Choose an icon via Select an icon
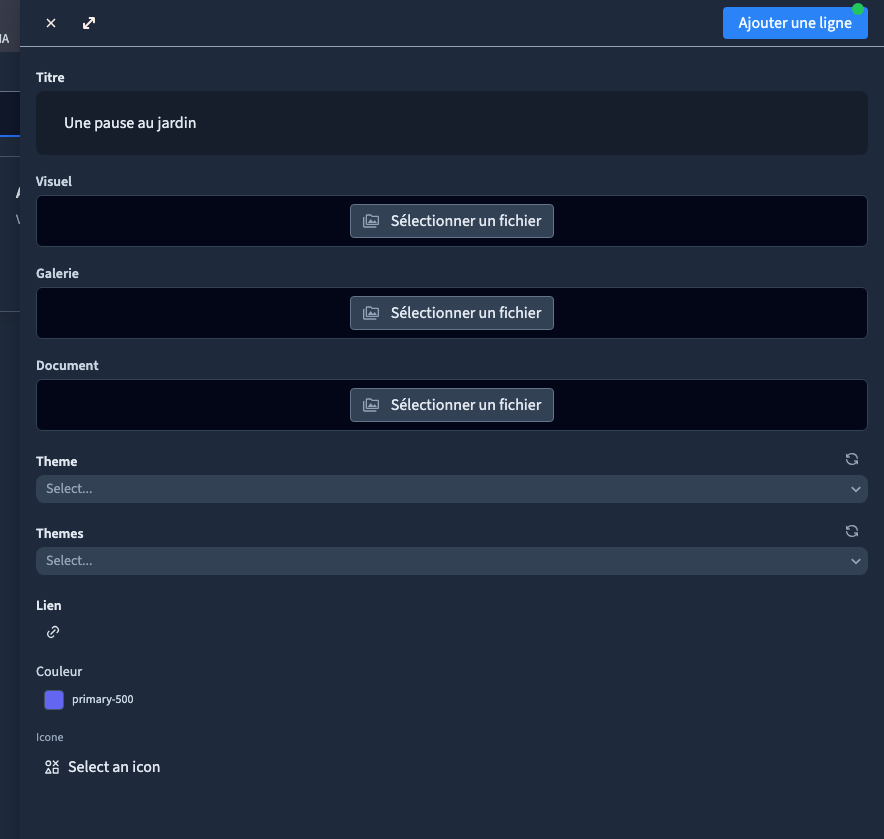The image size is (884, 839). (x=103, y=767)
